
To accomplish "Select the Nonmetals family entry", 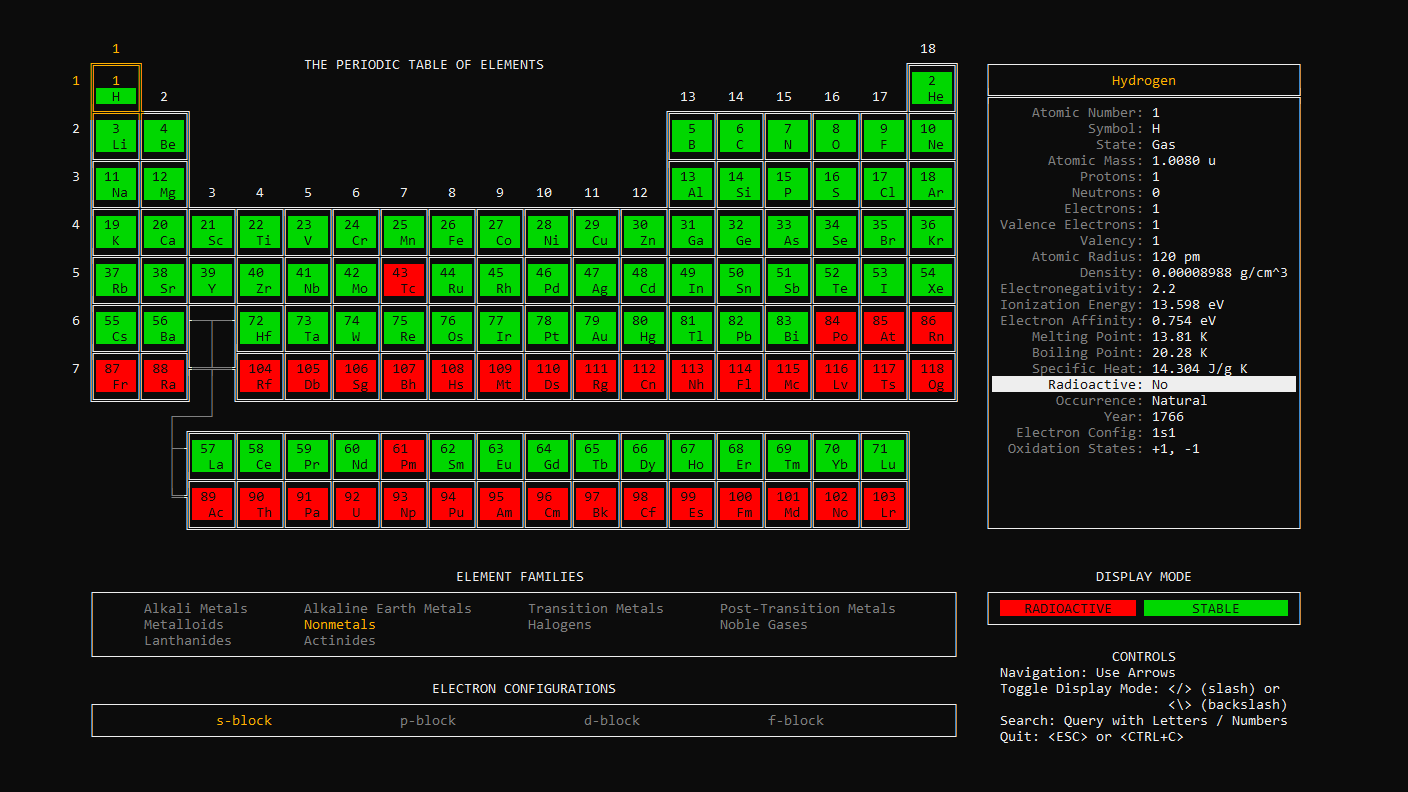I will 340,623.
